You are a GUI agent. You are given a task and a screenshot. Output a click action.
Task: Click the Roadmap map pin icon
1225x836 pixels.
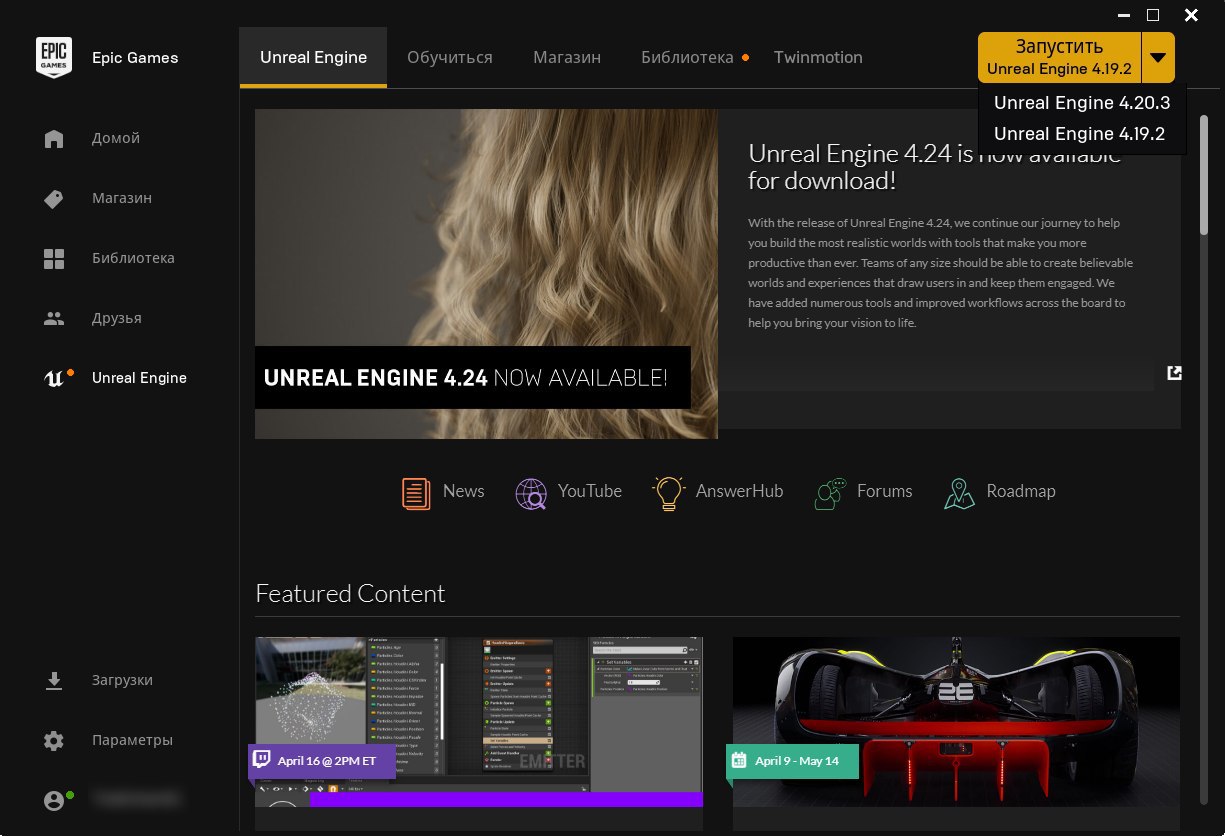coord(959,492)
